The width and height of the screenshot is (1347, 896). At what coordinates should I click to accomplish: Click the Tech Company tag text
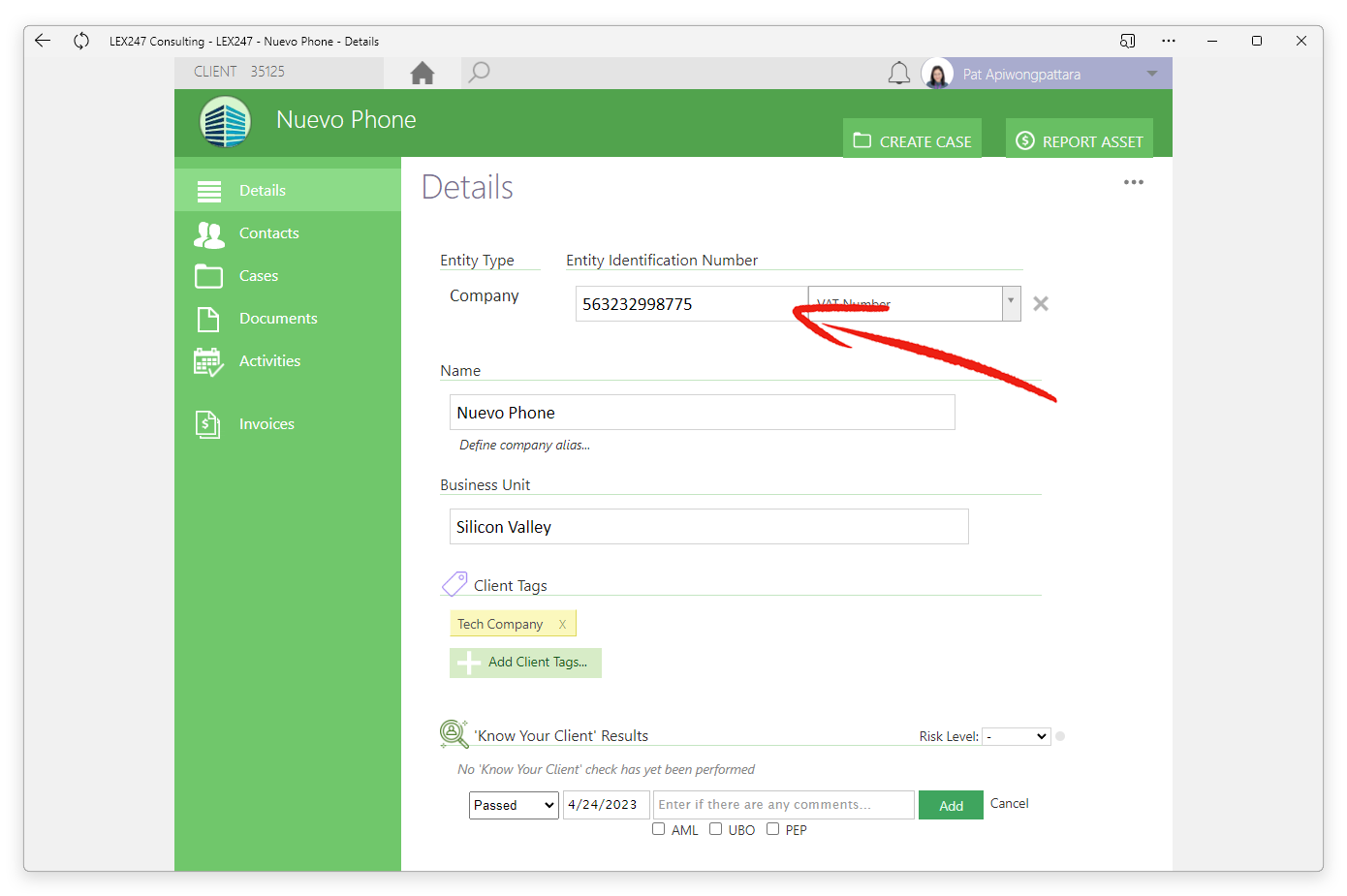[500, 625]
